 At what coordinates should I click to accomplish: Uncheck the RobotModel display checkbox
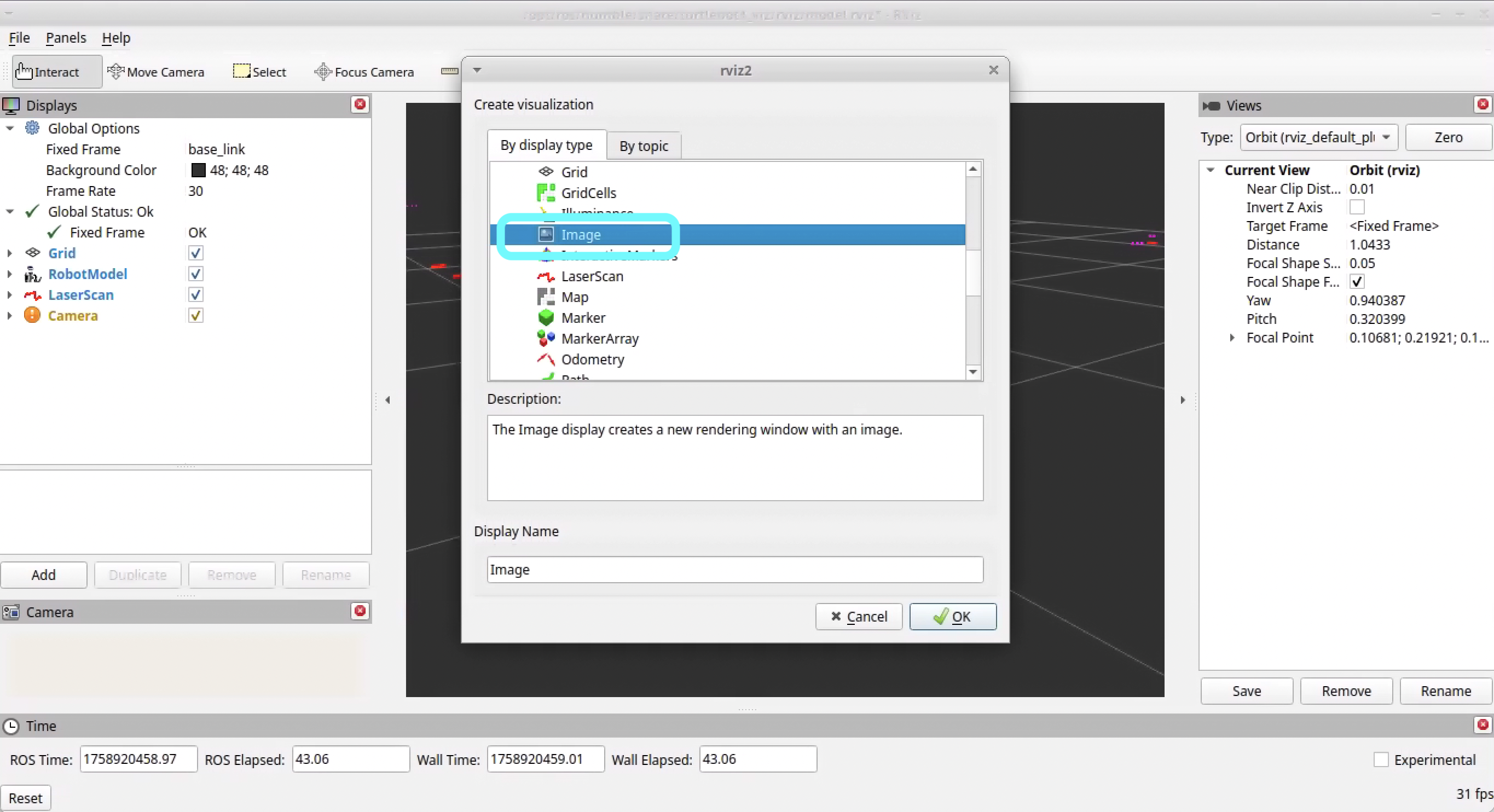[195, 274]
